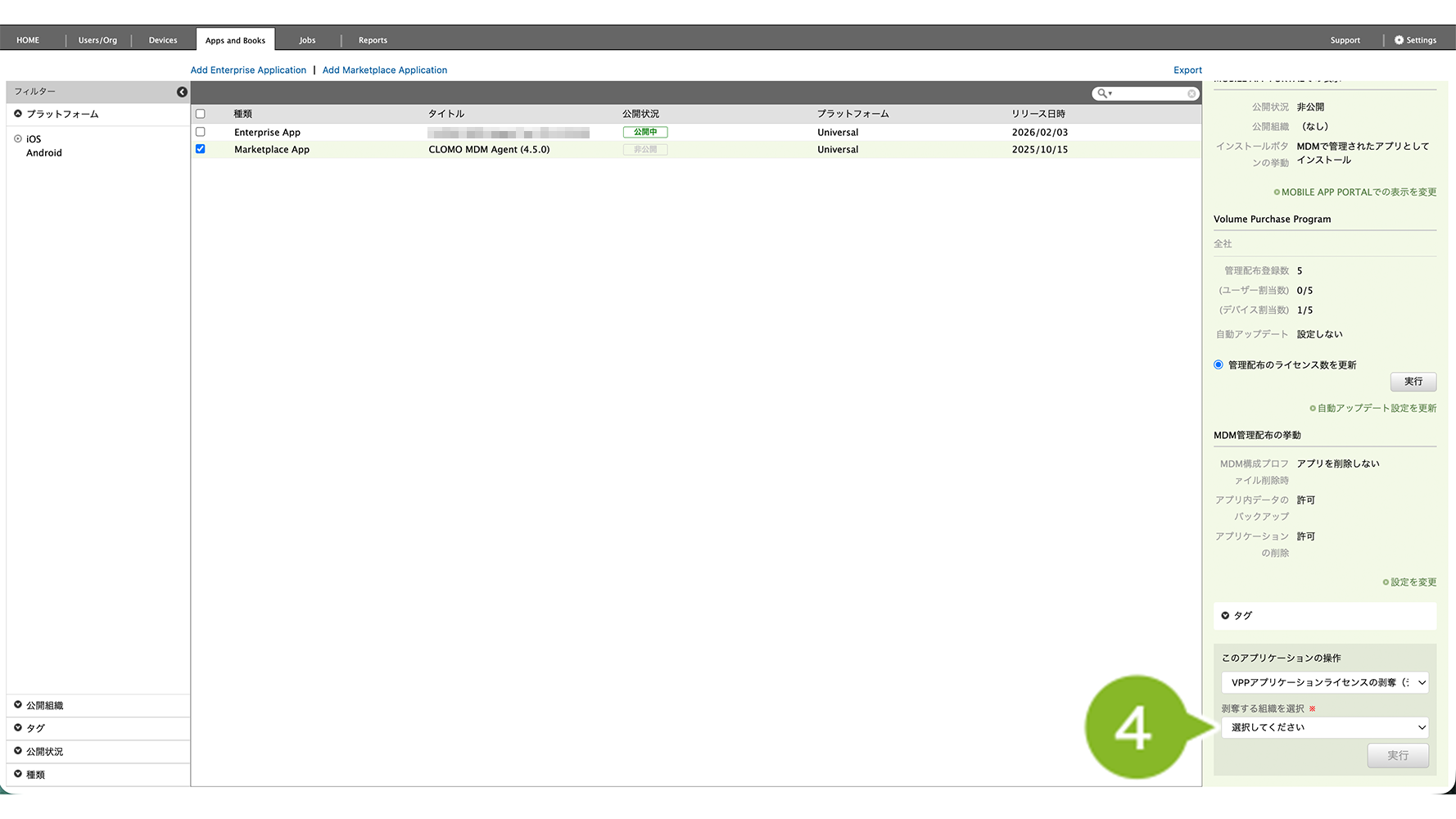Image resolution: width=1456 pixels, height=819 pixels.
Task: Click Add Marketplace Application link
Action: [384, 70]
